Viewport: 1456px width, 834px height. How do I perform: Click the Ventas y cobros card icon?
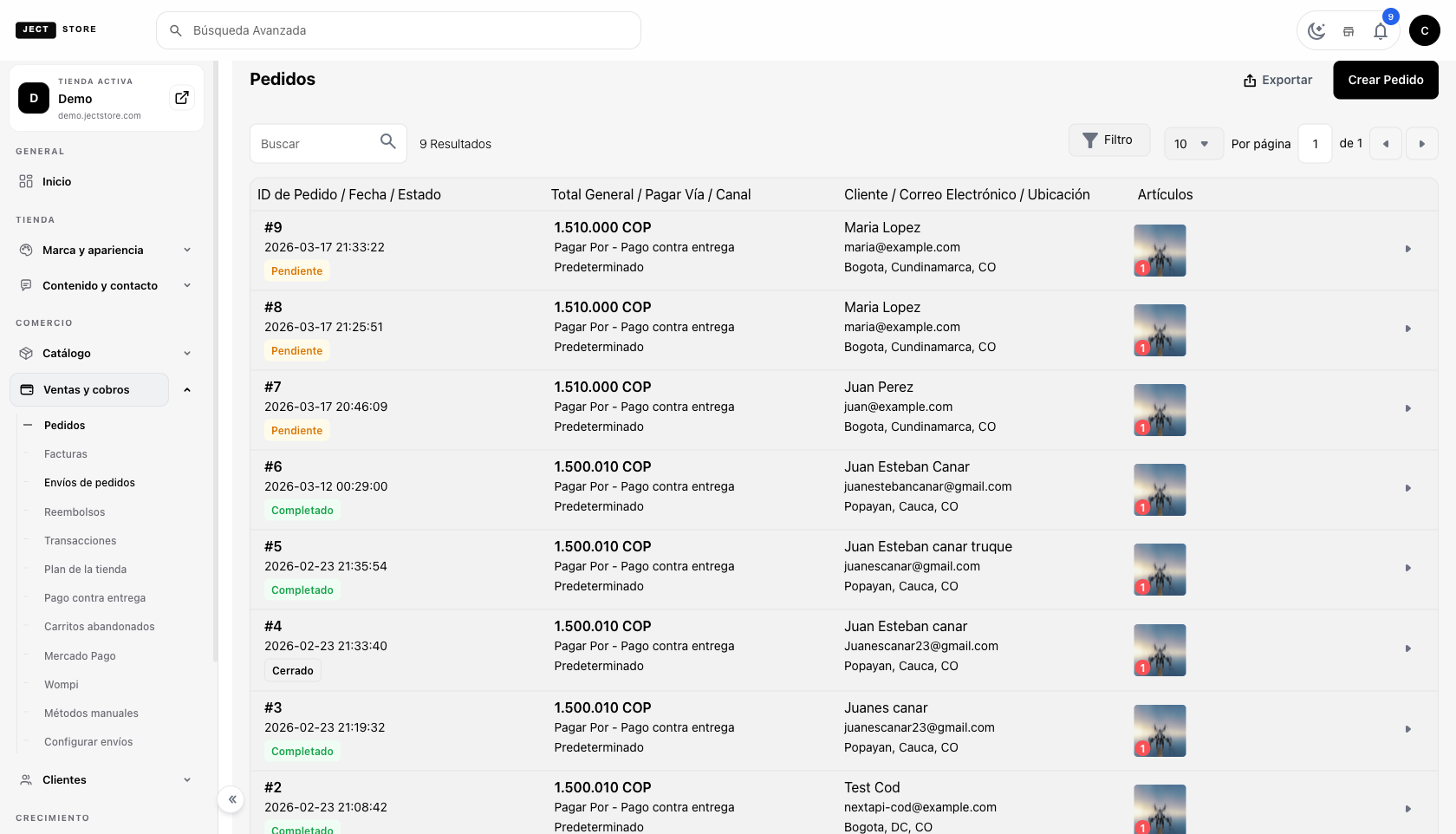tap(27, 389)
